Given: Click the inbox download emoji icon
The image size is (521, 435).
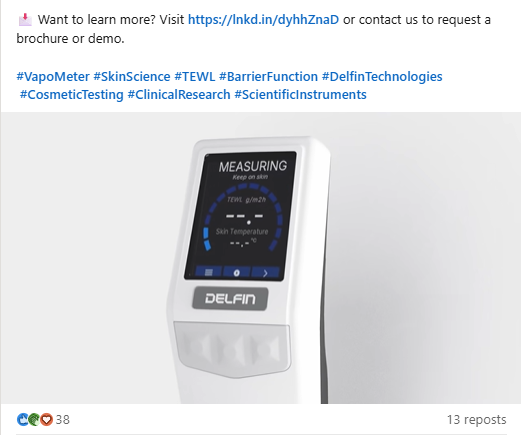Looking at the screenshot, I should click(25, 20).
